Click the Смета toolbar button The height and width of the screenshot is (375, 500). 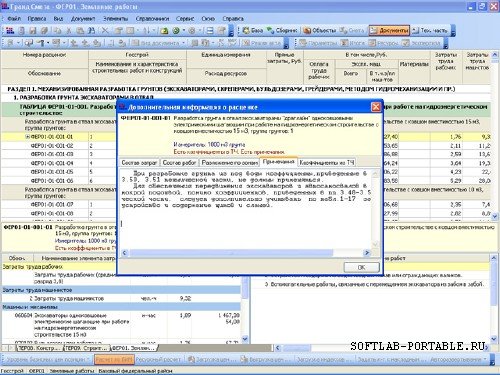pos(352,31)
